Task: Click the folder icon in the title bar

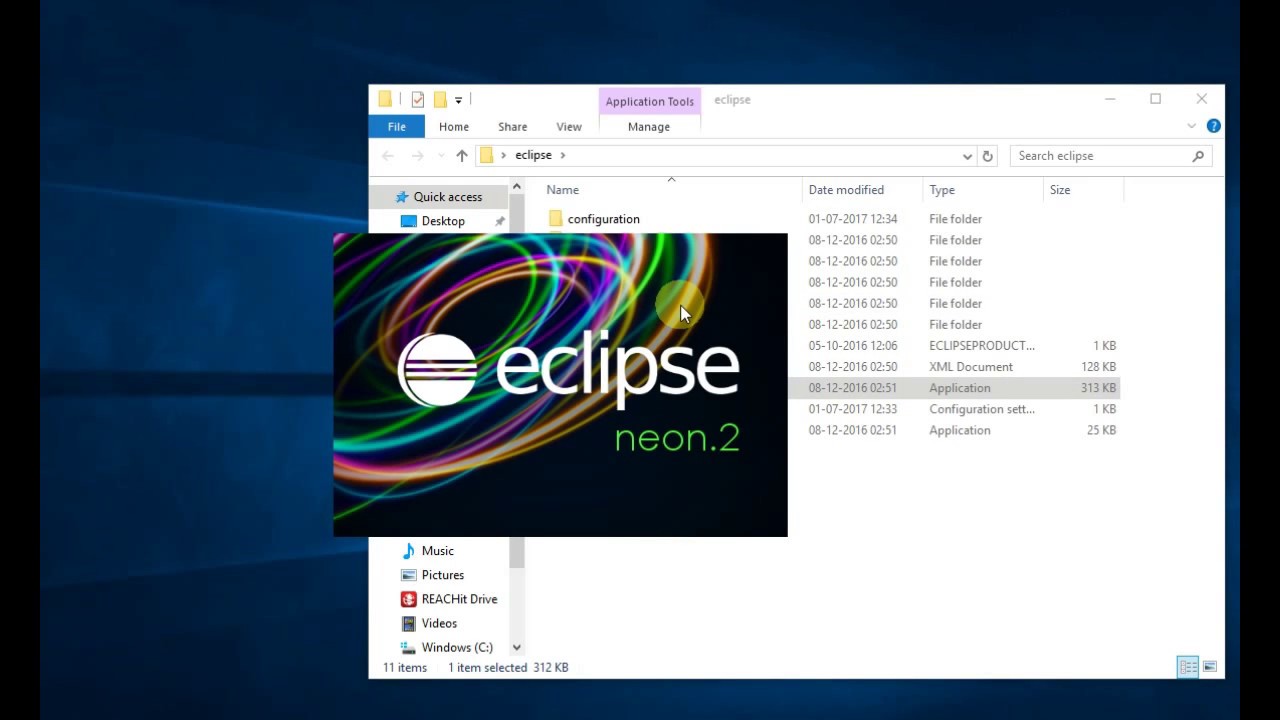Action: click(x=385, y=99)
